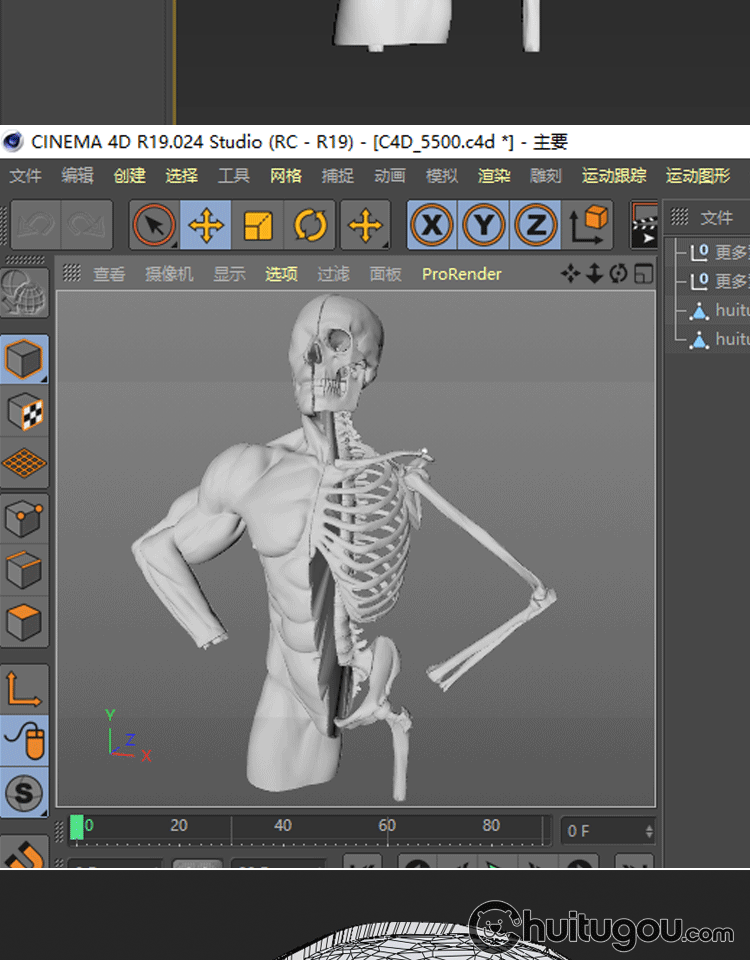Open the 创建 menu

(130, 176)
